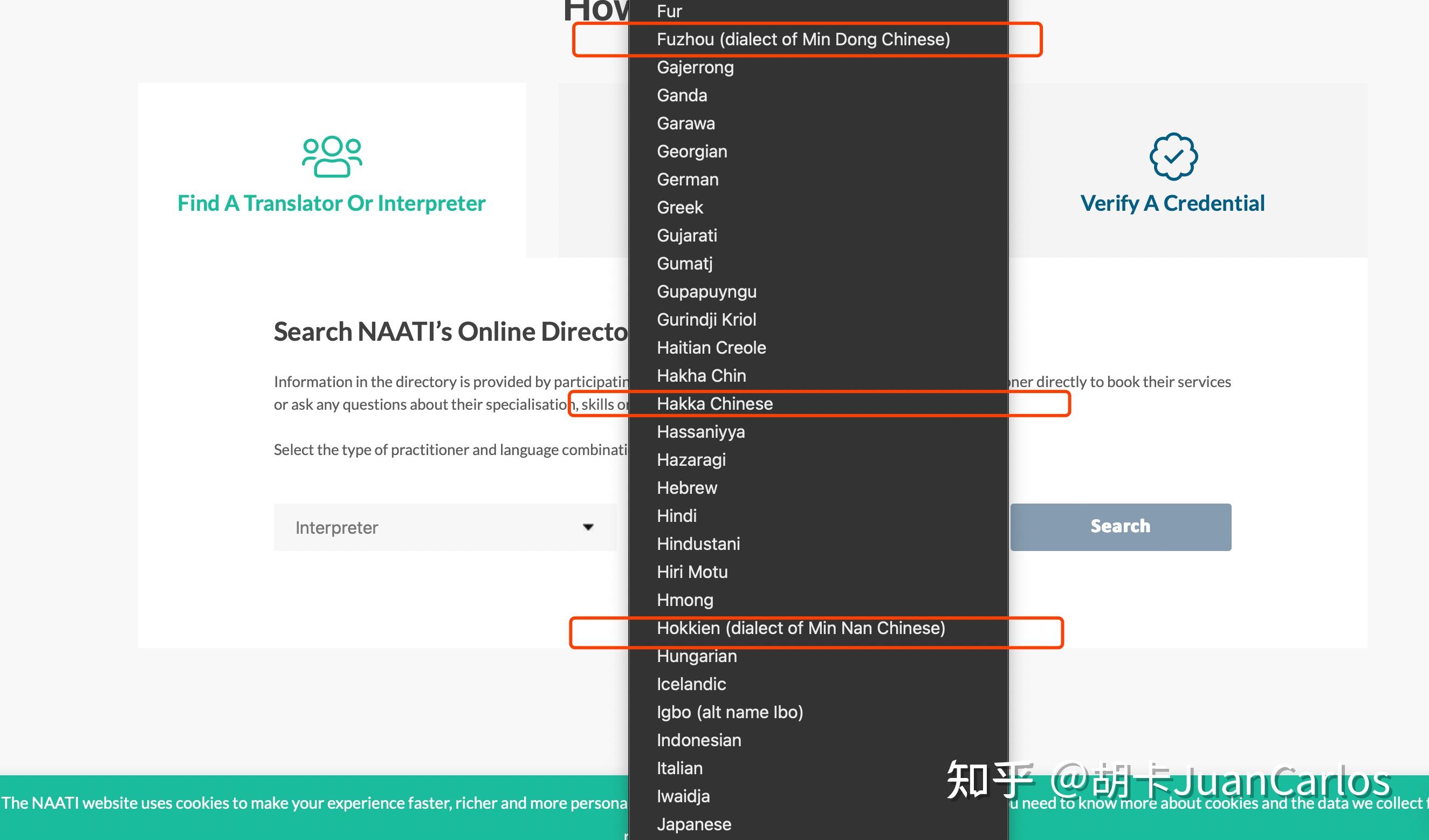Select the Gujarati language option
This screenshot has width=1429, height=840.
[x=686, y=235]
